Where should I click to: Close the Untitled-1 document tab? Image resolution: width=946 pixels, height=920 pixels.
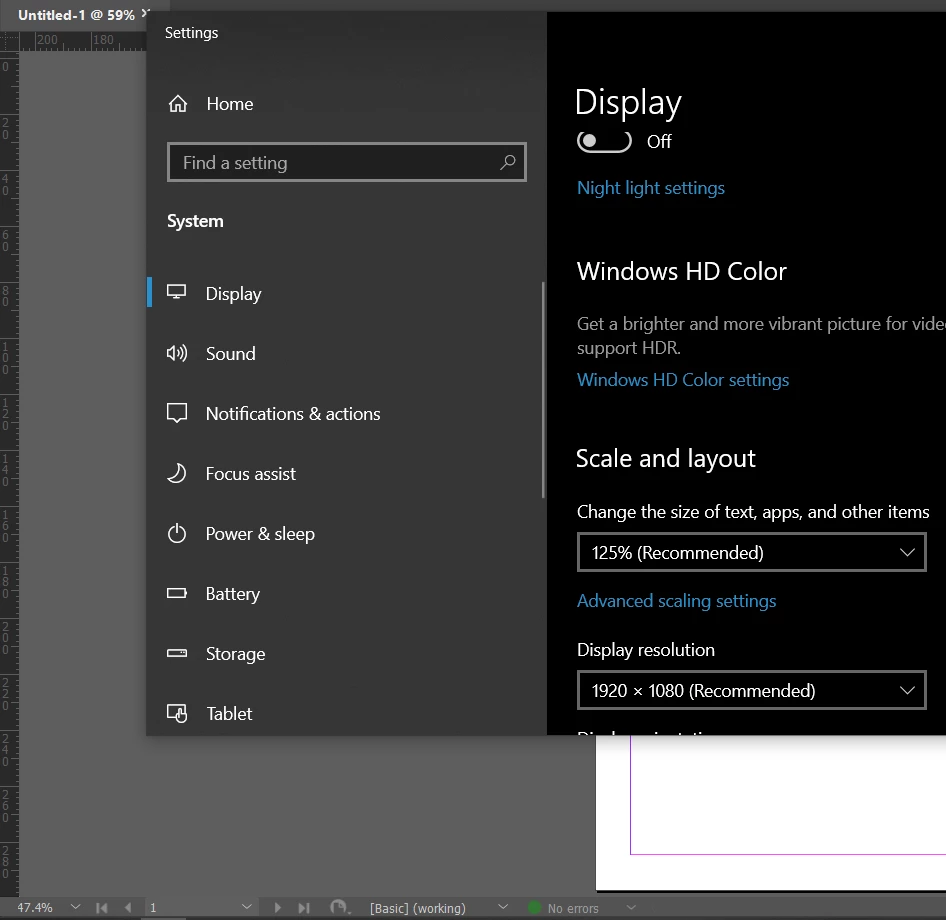coord(145,13)
